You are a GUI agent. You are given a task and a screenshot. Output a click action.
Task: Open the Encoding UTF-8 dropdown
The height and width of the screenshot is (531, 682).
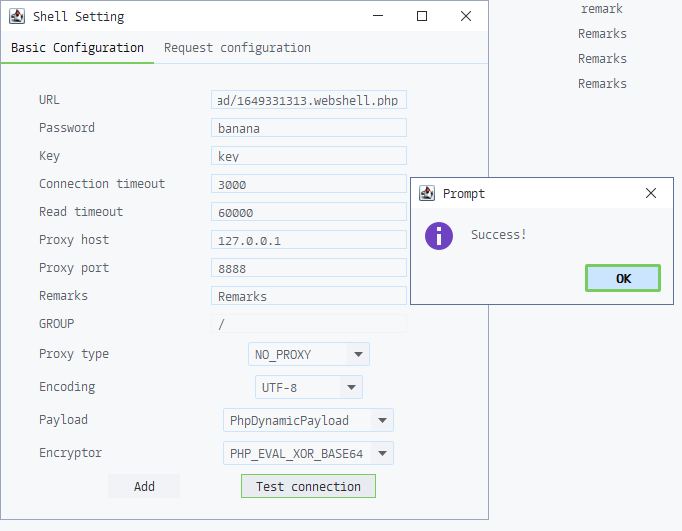(x=351, y=387)
